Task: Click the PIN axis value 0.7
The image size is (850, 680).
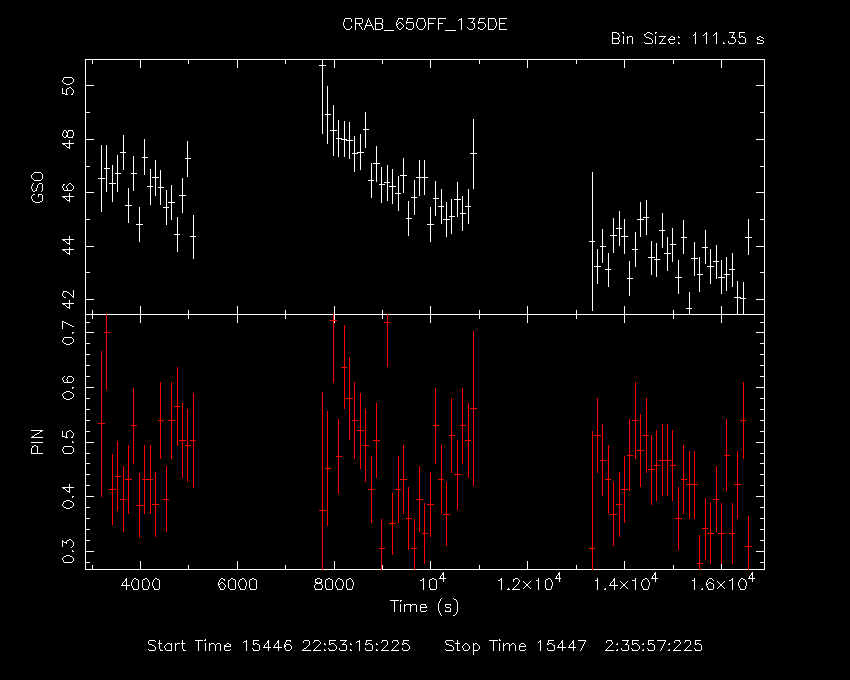Action: pos(69,332)
